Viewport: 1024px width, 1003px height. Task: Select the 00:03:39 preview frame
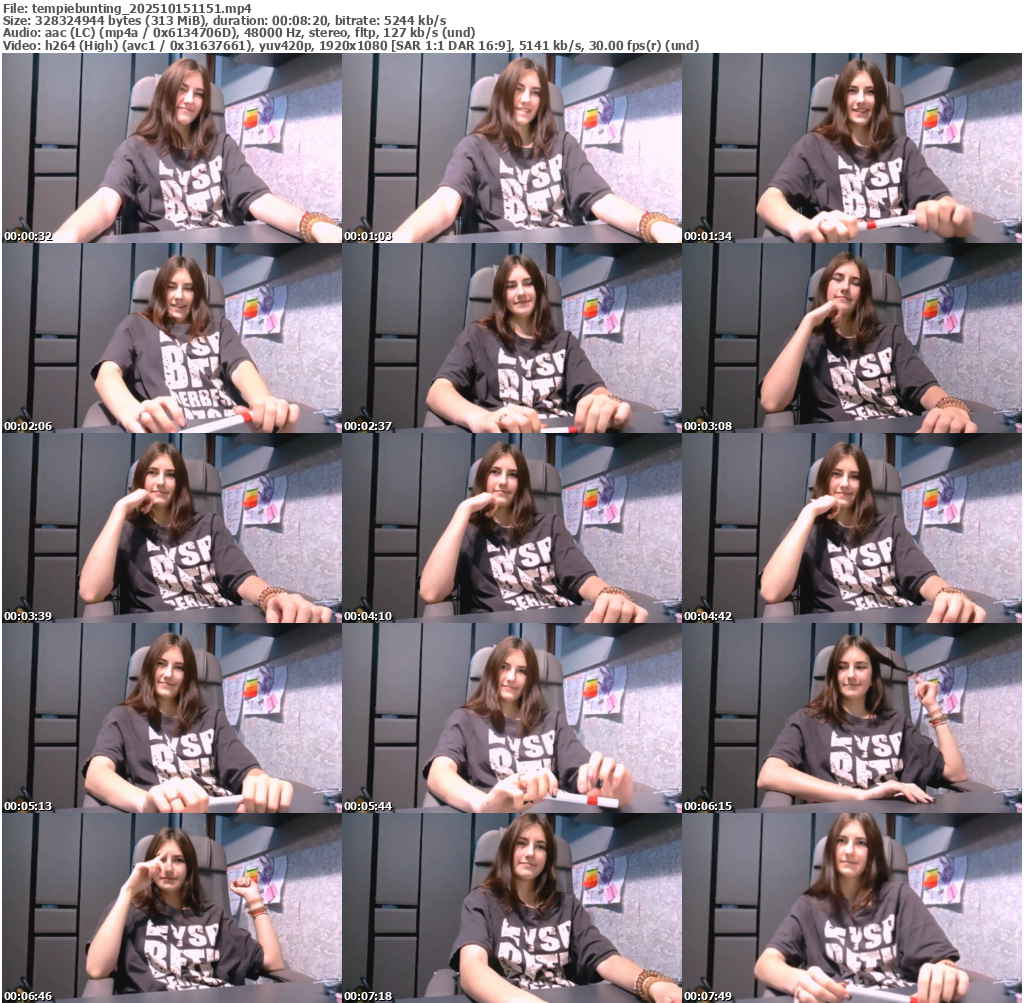[171, 528]
